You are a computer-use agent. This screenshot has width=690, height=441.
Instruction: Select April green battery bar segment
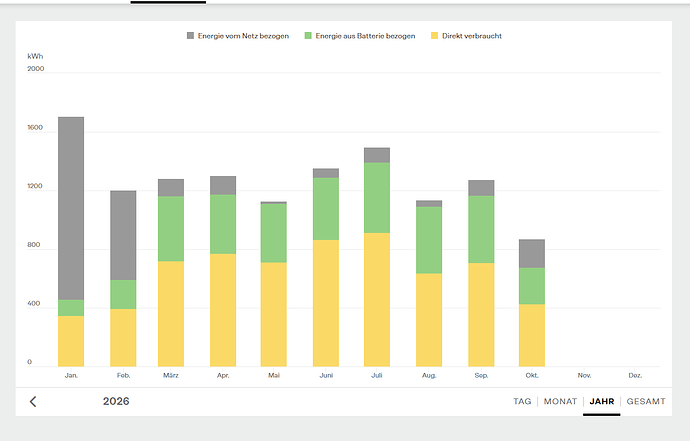[x=223, y=224]
